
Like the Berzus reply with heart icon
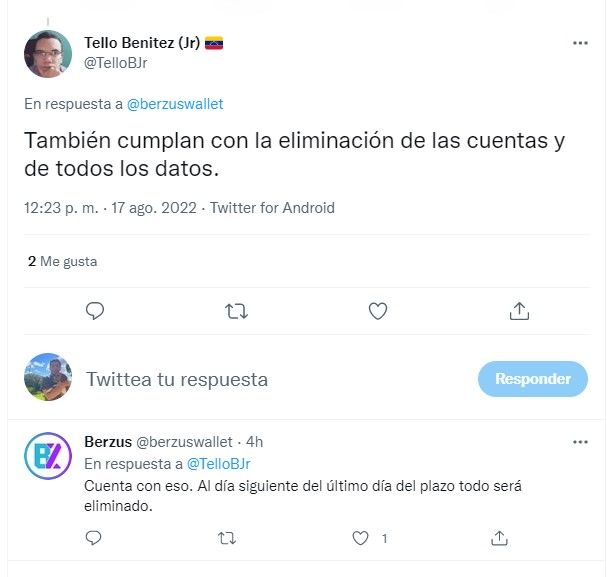pos(360,538)
